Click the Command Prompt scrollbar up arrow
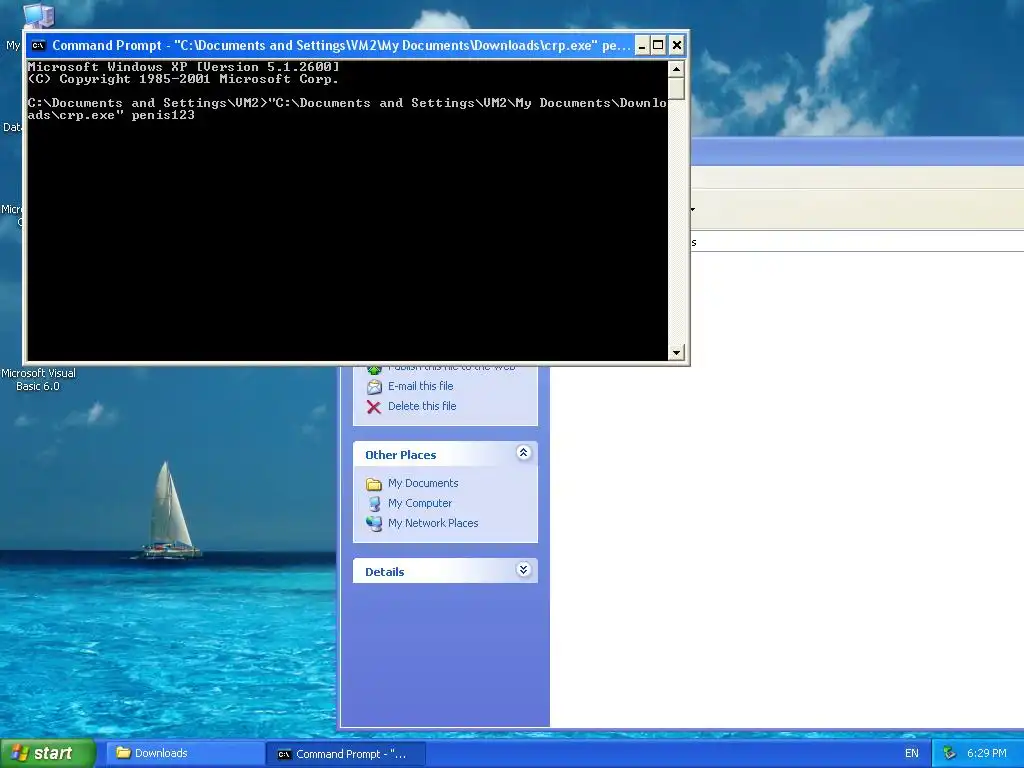The height and width of the screenshot is (768, 1024). (x=676, y=69)
